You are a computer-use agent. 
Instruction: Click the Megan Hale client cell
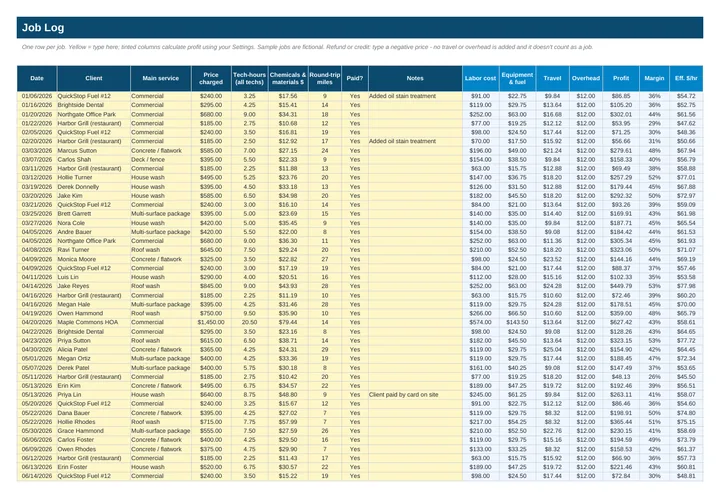point(94,304)
